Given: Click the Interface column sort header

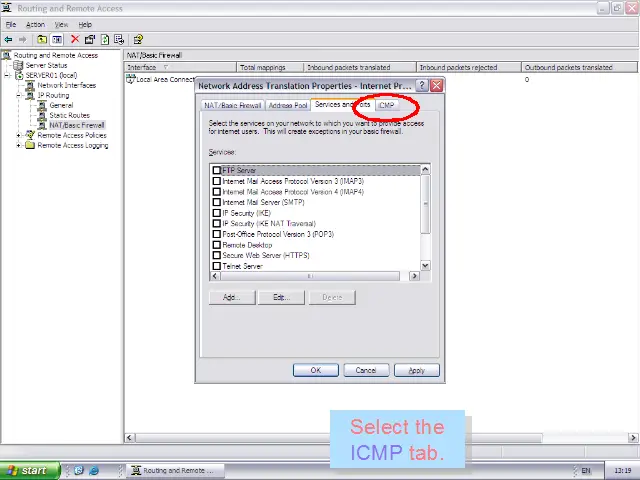Looking at the screenshot, I should pyautogui.click(x=180, y=67).
